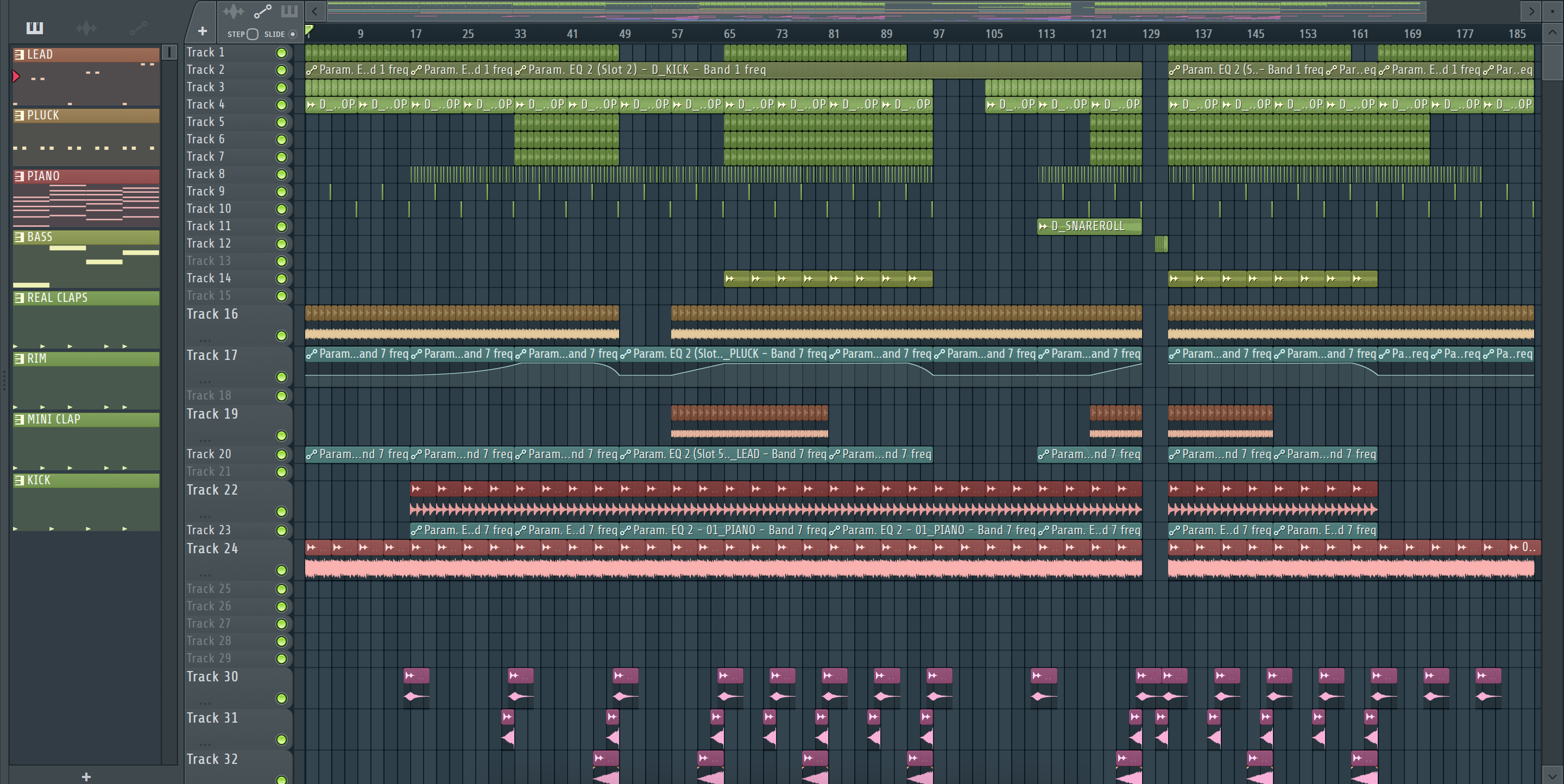Screen dimensions: 1564x784
Task: Click the MINI CLAP pattern's icon
Action: (x=20, y=419)
